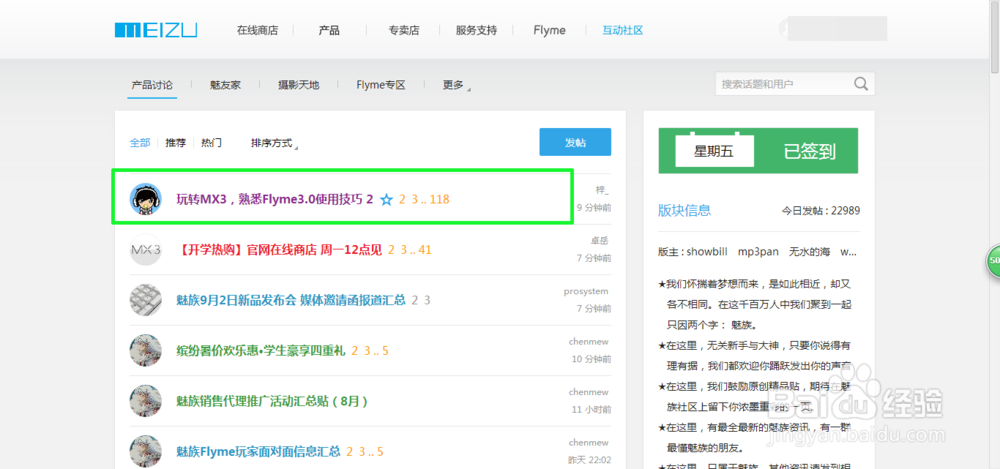Open thread 魅族9月2日新品发布会 媒体邀请函报道汇总

pos(291,300)
